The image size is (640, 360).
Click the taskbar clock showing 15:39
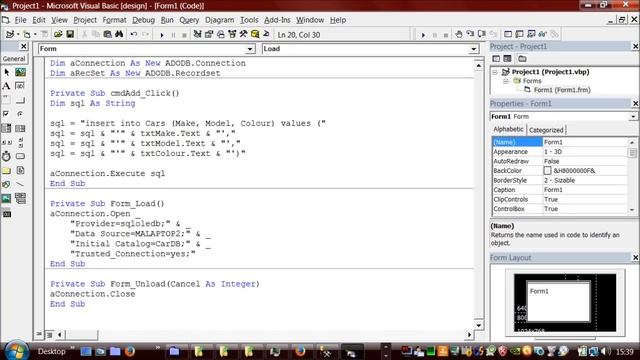click(625, 351)
